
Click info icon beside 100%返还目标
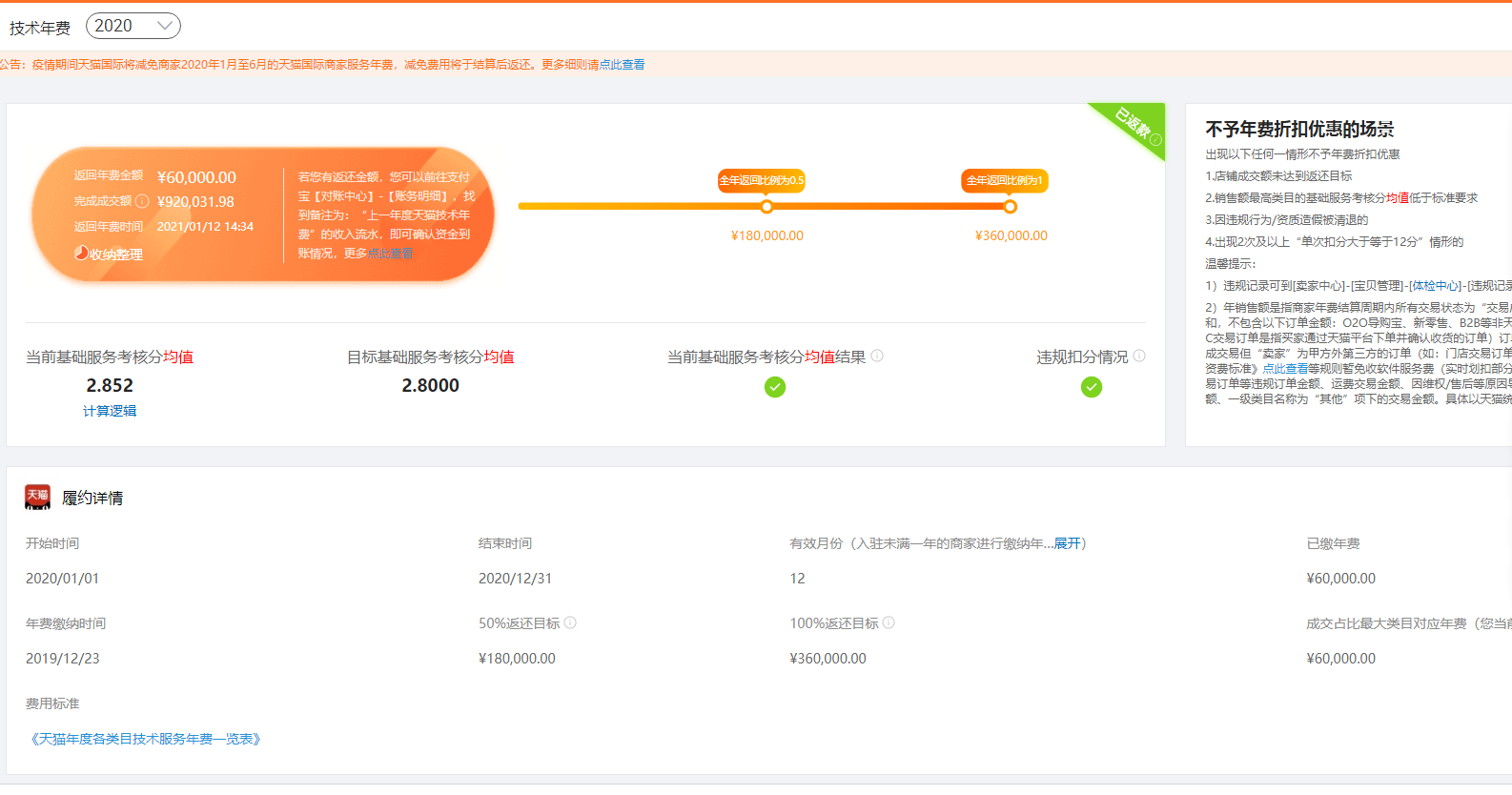[x=889, y=622]
